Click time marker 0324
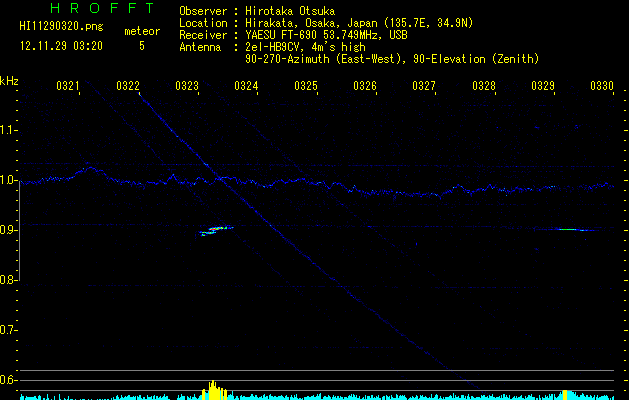Image resolution: width=629 pixels, height=400 pixels. (x=246, y=86)
